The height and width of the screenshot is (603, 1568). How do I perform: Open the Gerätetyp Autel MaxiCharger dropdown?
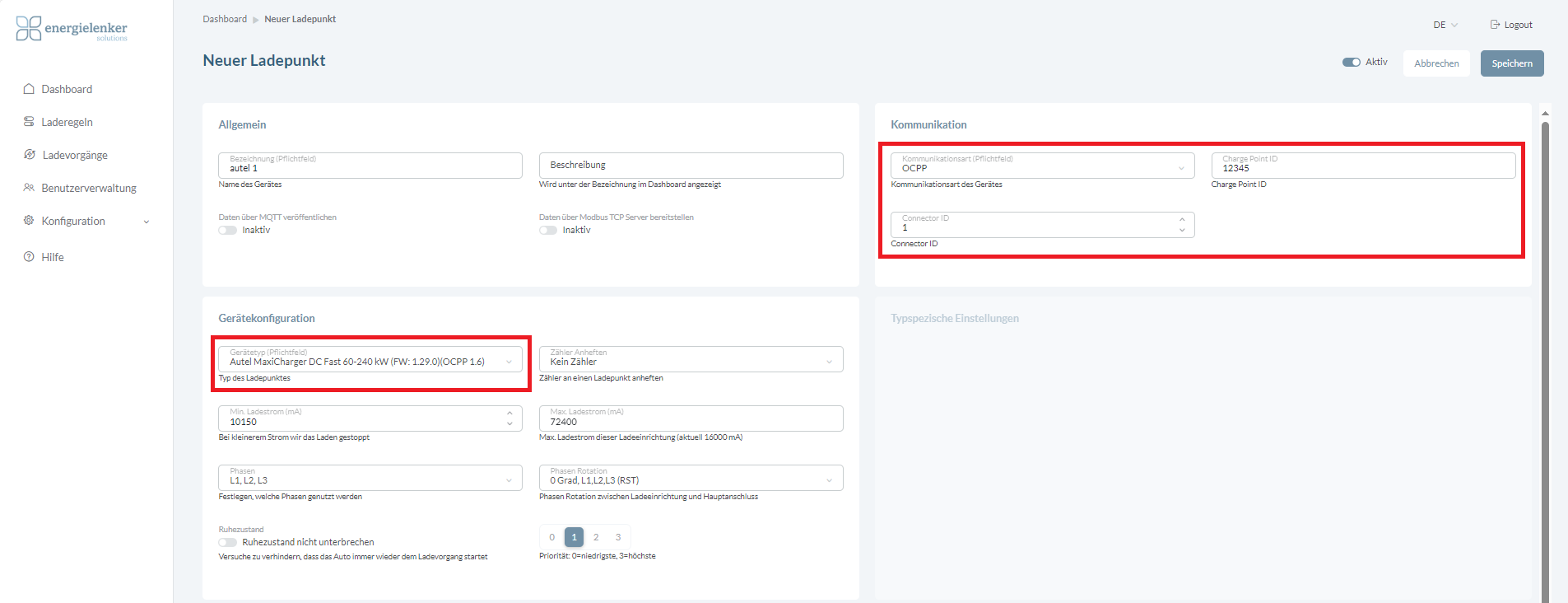pos(370,360)
